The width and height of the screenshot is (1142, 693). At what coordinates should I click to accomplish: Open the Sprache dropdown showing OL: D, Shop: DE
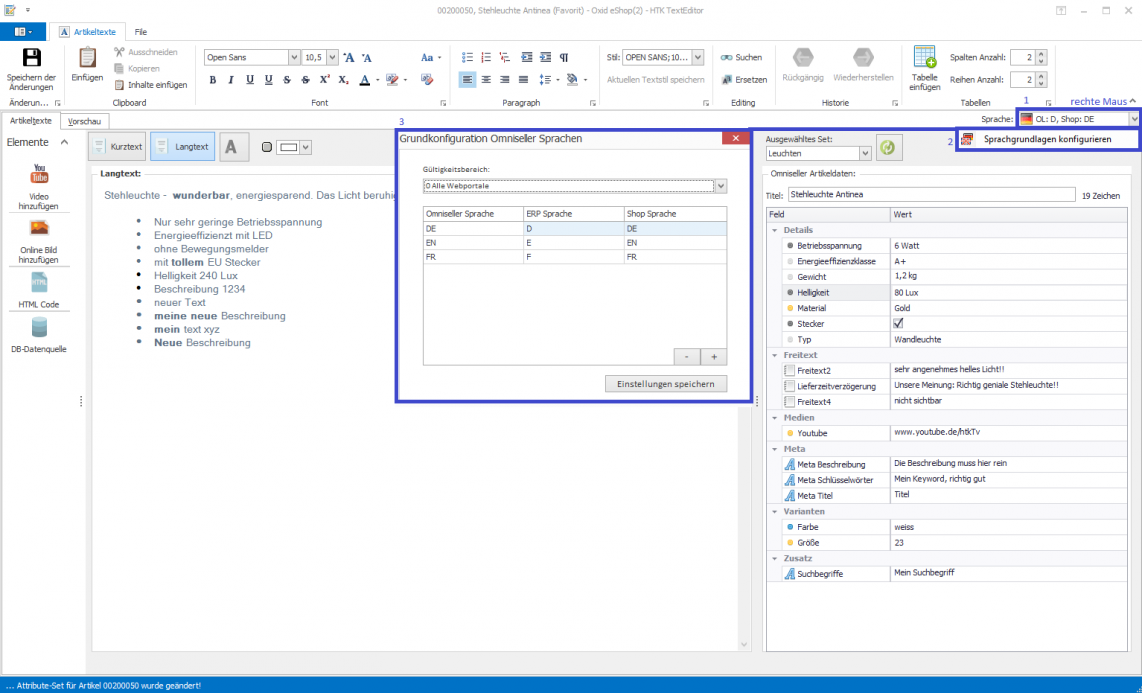[1135, 118]
